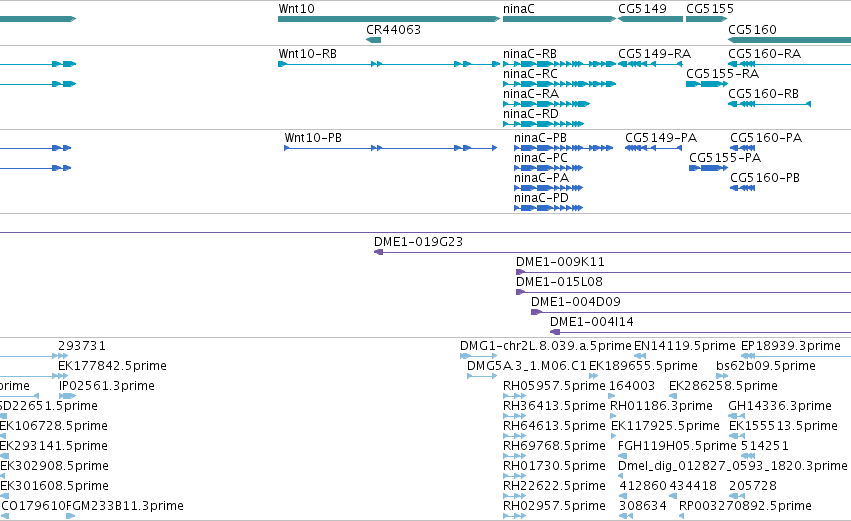The height and width of the screenshot is (521, 851).
Task: Click transcript ninaC-RA
Action: pos(547,104)
